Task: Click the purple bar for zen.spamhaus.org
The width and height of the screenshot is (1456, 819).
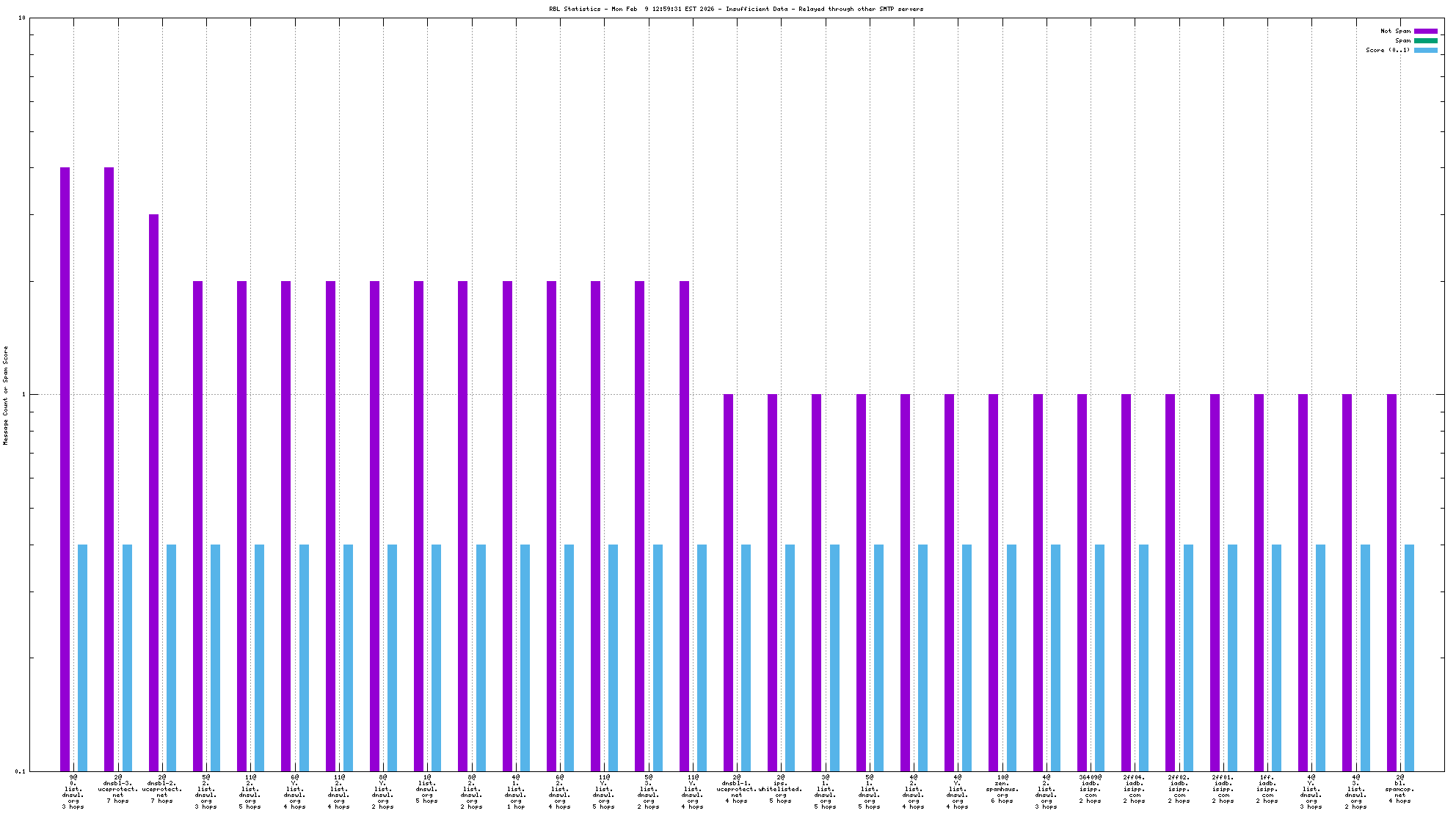Action: click(993, 582)
